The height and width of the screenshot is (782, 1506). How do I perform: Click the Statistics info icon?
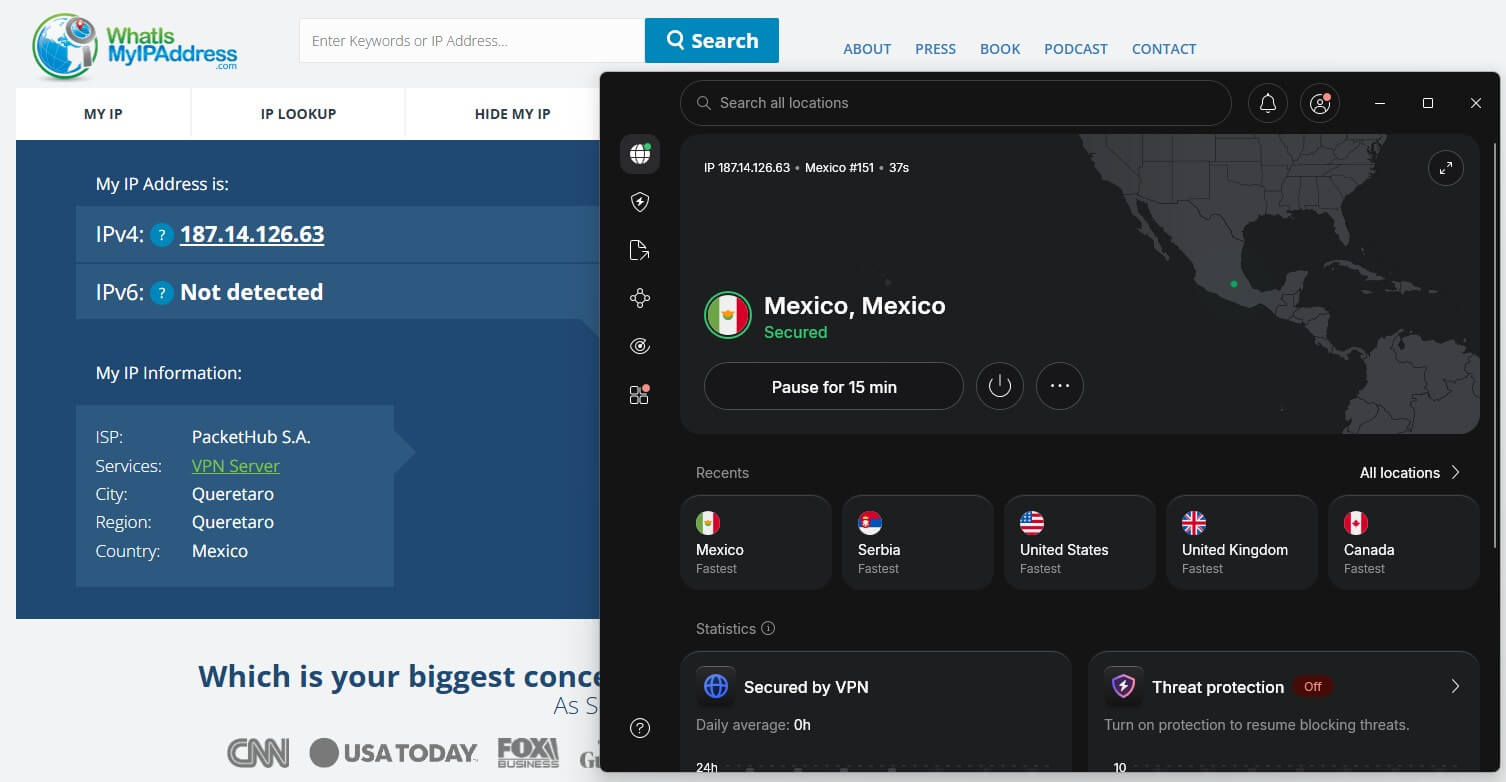click(768, 629)
